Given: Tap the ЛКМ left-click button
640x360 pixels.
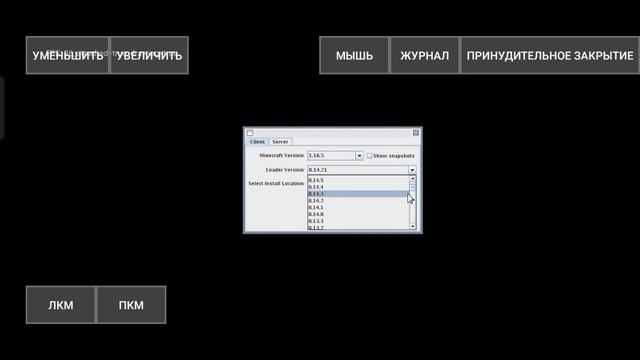Looking at the screenshot, I should 60,305.
